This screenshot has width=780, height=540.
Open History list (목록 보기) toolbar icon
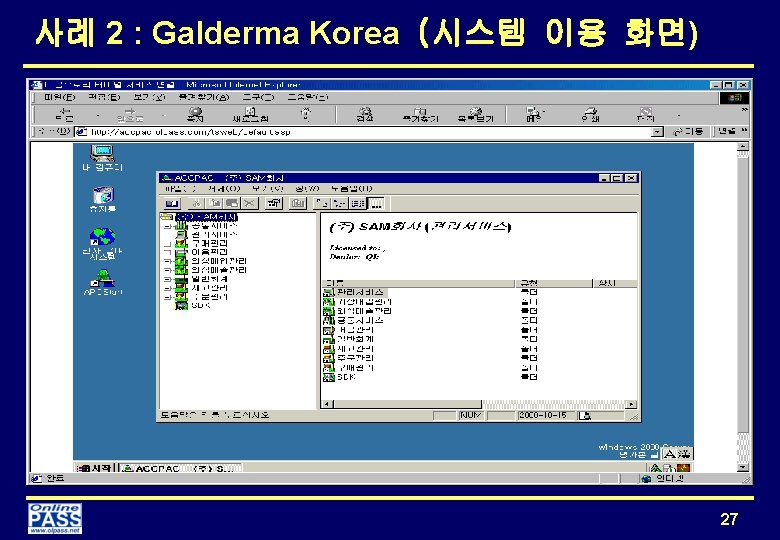tap(476, 115)
